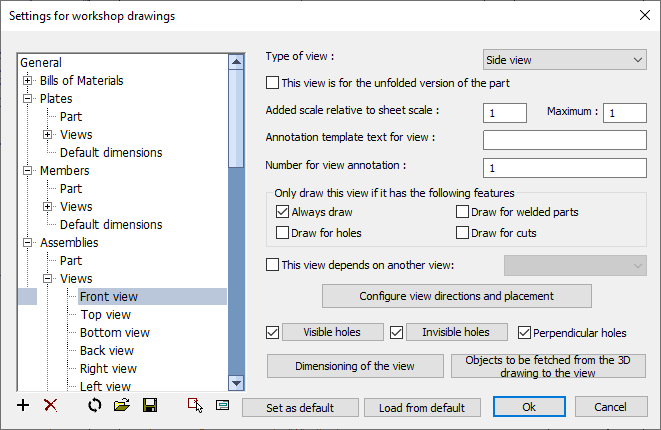The image size is (661, 430).
Task: Open settings with the folder icon
Action: click(x=122, y=406)
